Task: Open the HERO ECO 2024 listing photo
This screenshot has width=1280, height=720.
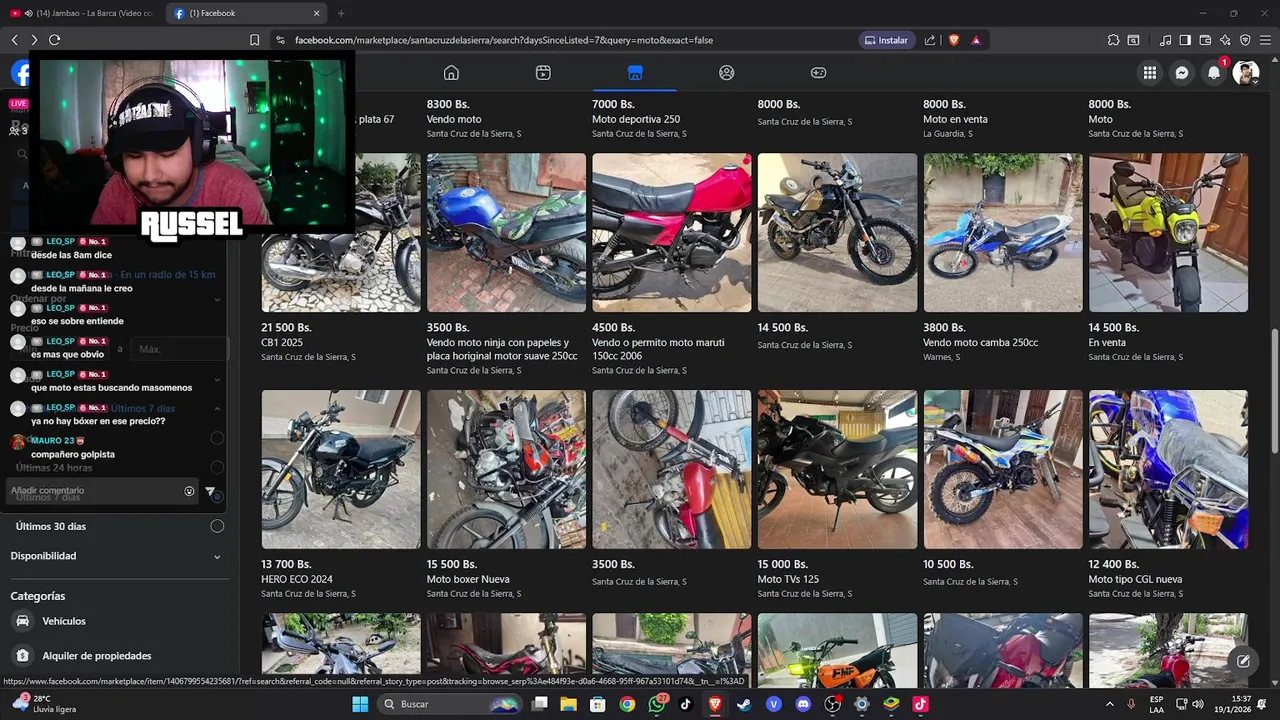Action: pyautogui.click(x=341, y=469)
